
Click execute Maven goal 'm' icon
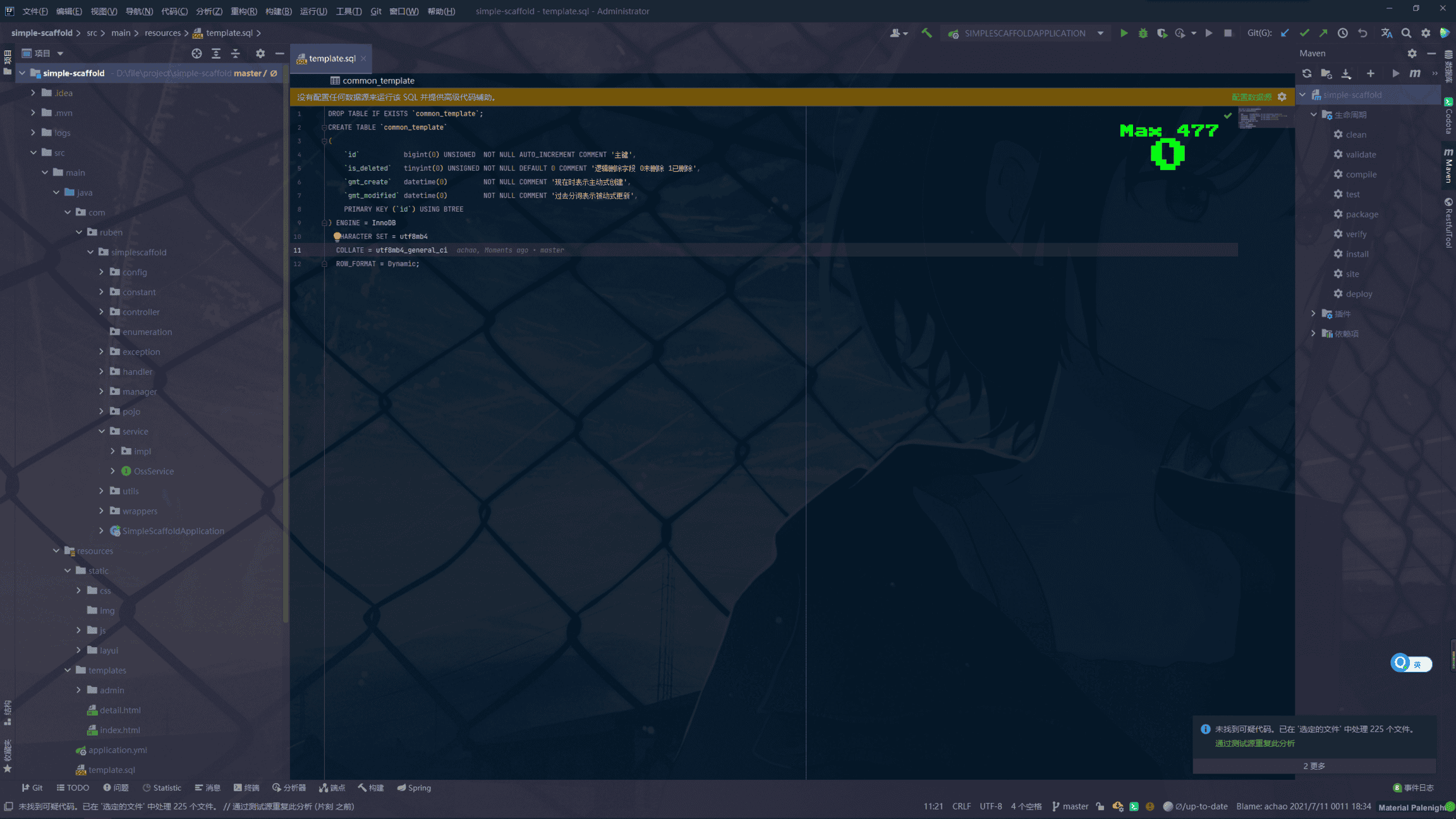[x=1415, y=73]
